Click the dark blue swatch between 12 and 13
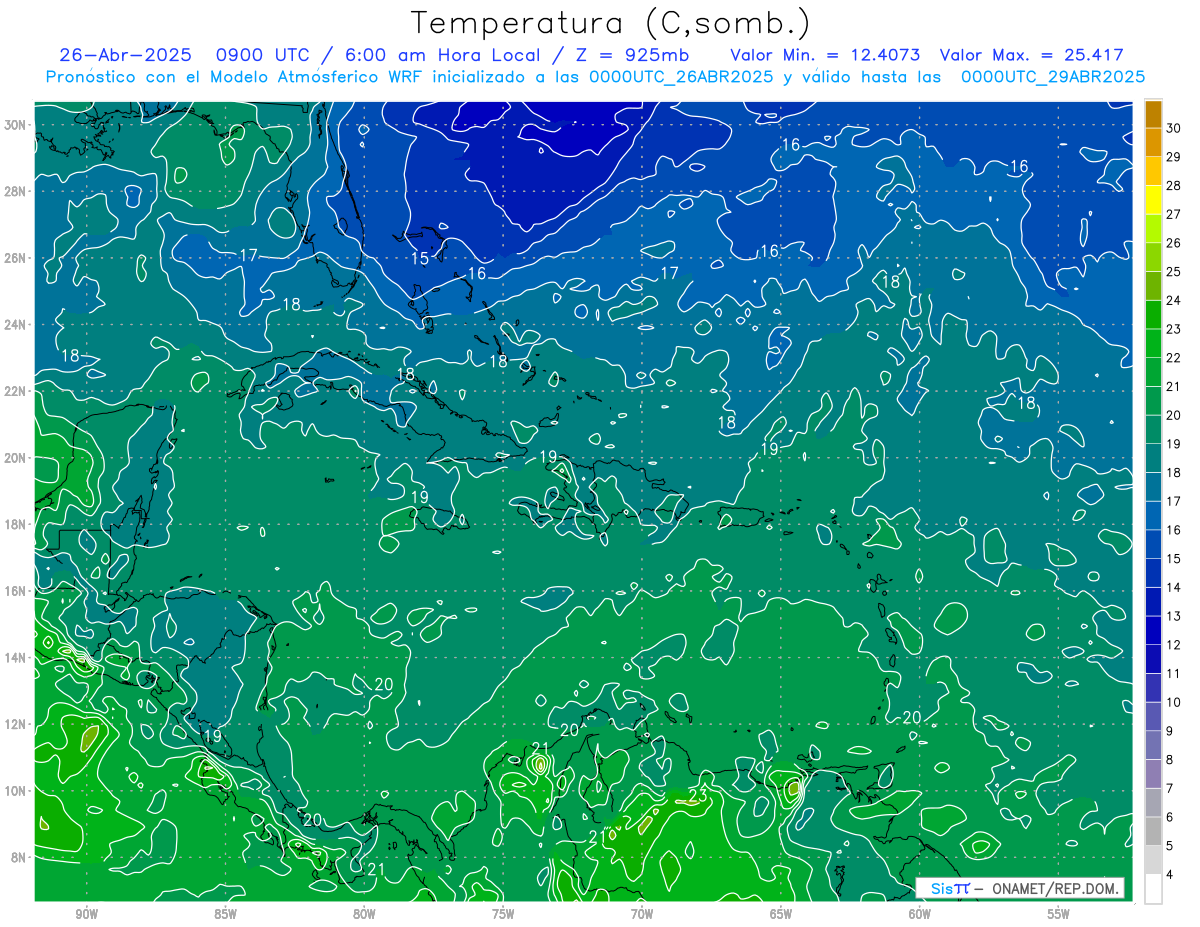Image resolution: width=1200 pixels, height=927 pixels. click(x=1154, y=630)
